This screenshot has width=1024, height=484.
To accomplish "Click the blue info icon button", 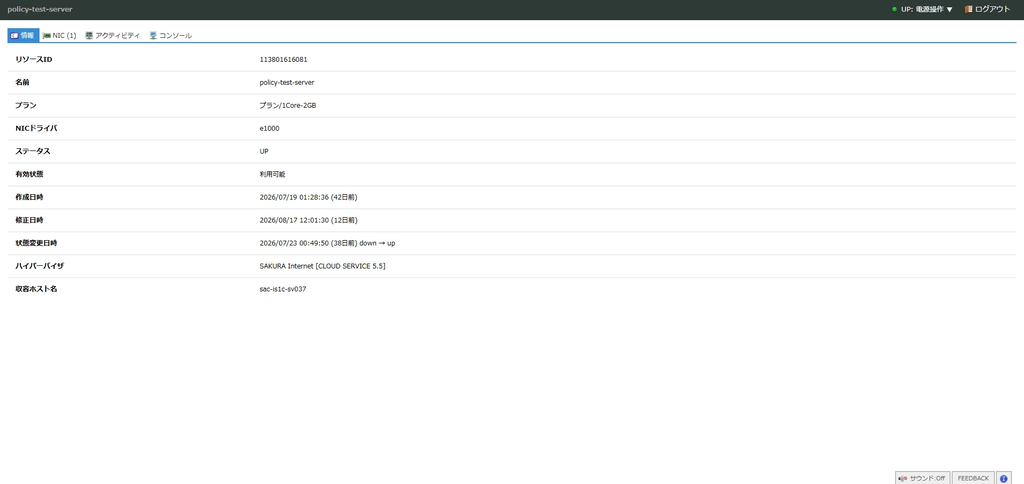I will click(x=1003, y=478).
